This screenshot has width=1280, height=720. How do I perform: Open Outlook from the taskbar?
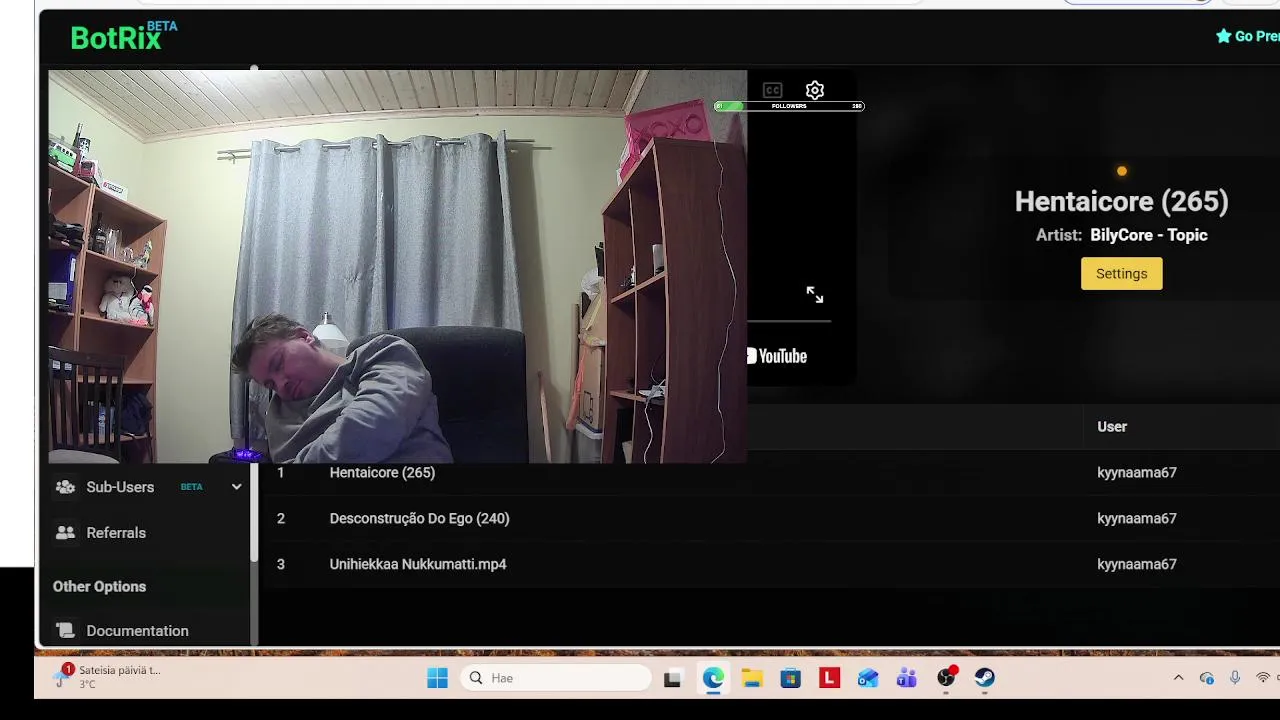click(868, 678)
